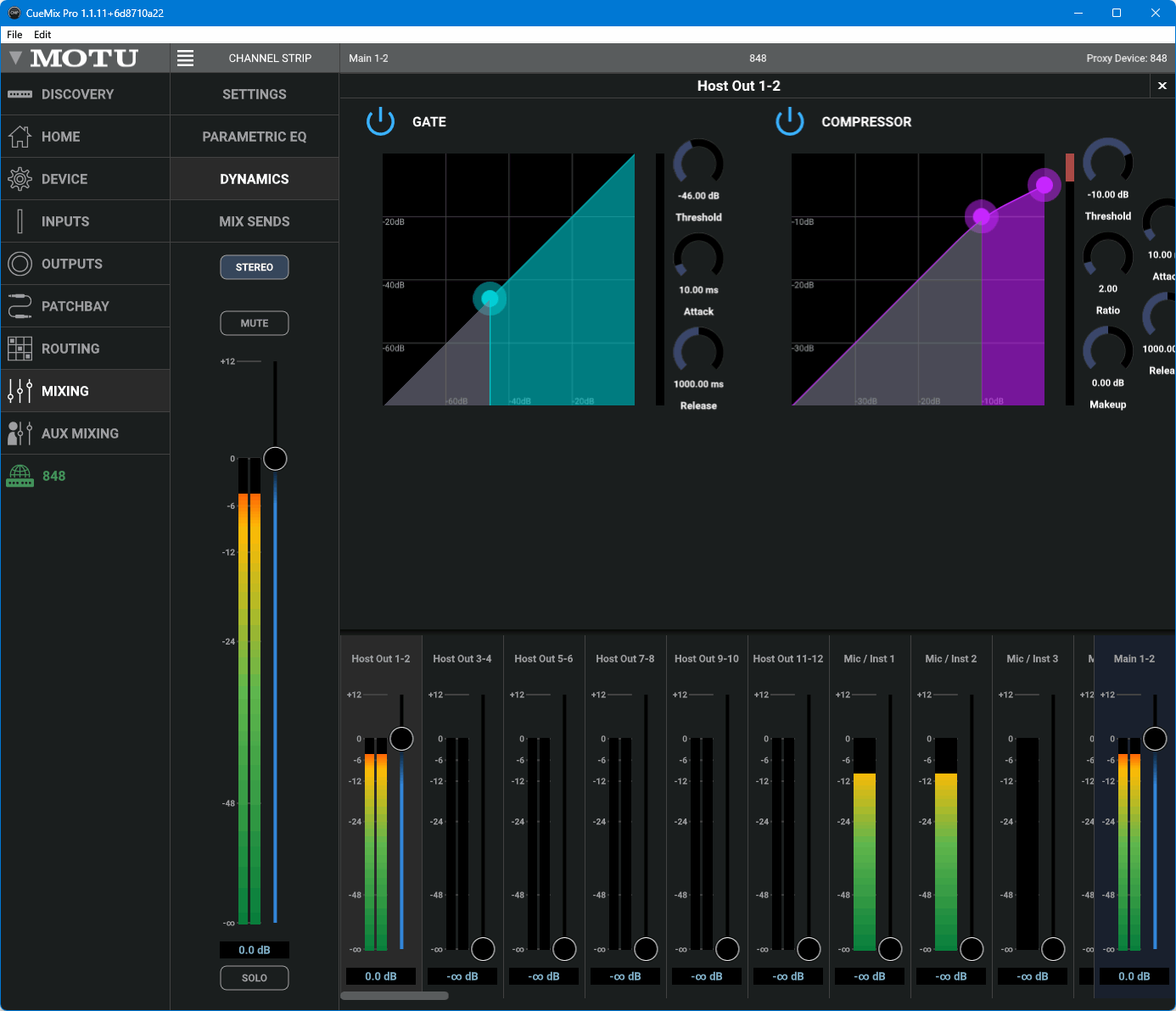This screenshot has width=1176, height=1011.
Task: Toggle the Compressor power button
Action: pyautogui.click(x=789, y=121)
